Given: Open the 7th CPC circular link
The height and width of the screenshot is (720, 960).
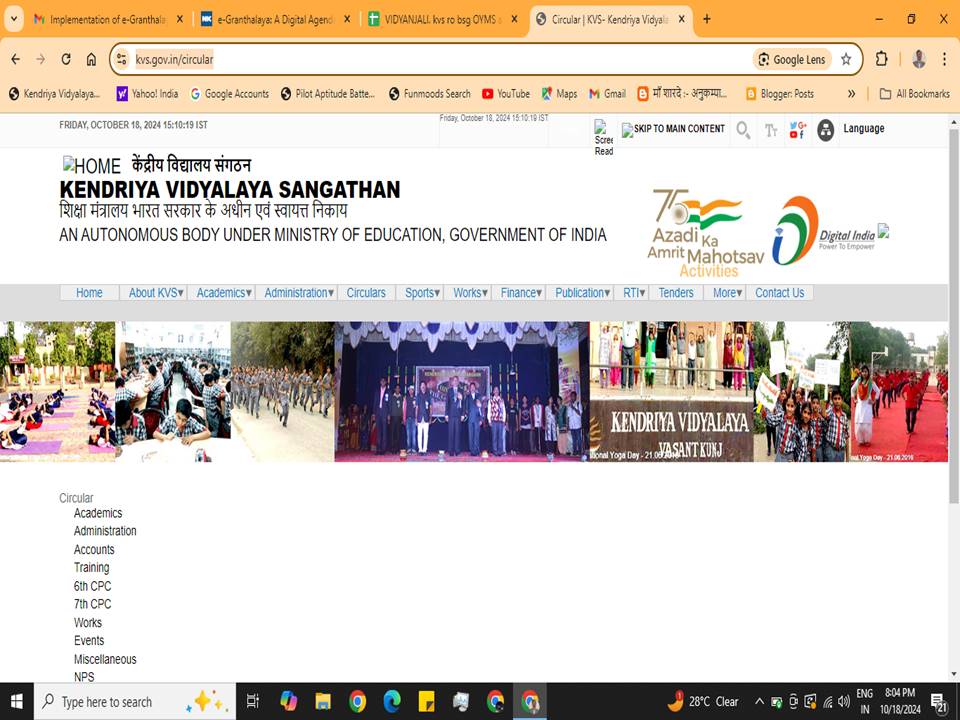Looking at the screenshot, I should 92,604.
